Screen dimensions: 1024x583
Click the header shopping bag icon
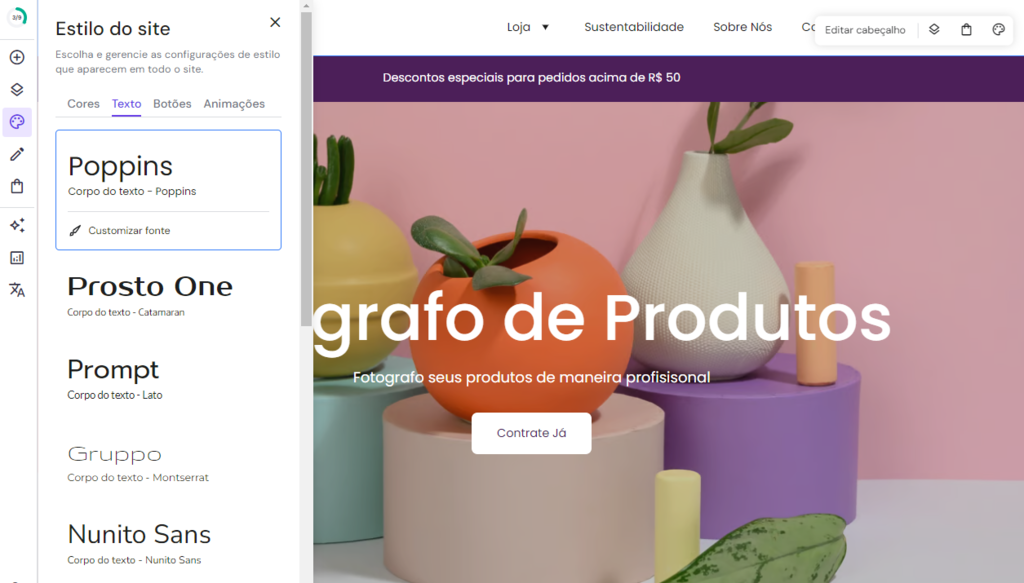coord(967,29)
